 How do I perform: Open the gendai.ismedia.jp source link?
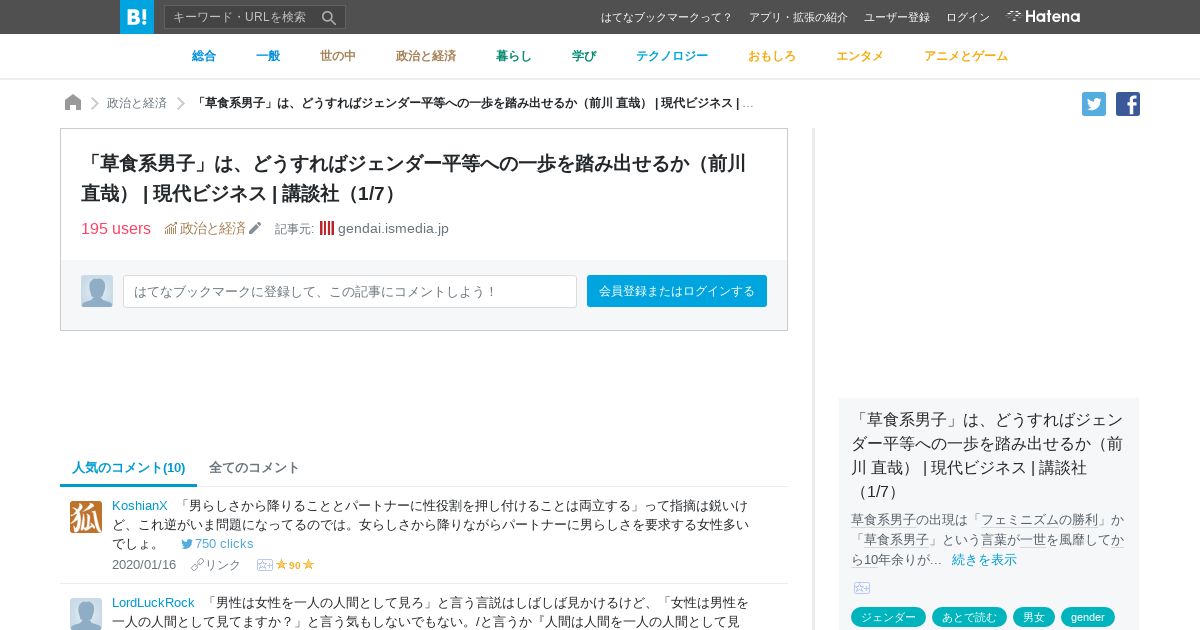click(393, 228)
